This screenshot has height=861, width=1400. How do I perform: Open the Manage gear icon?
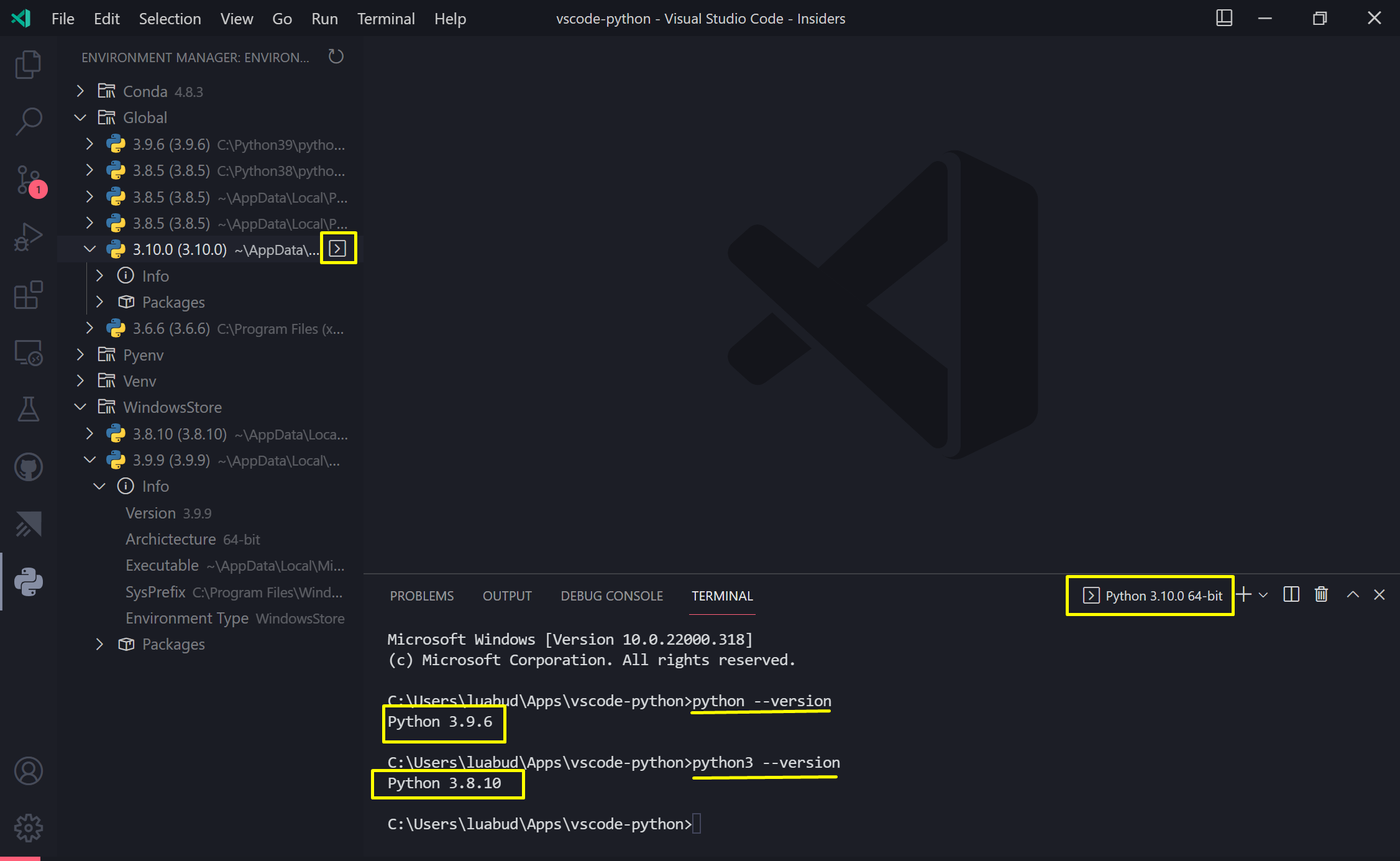[28, 827]
